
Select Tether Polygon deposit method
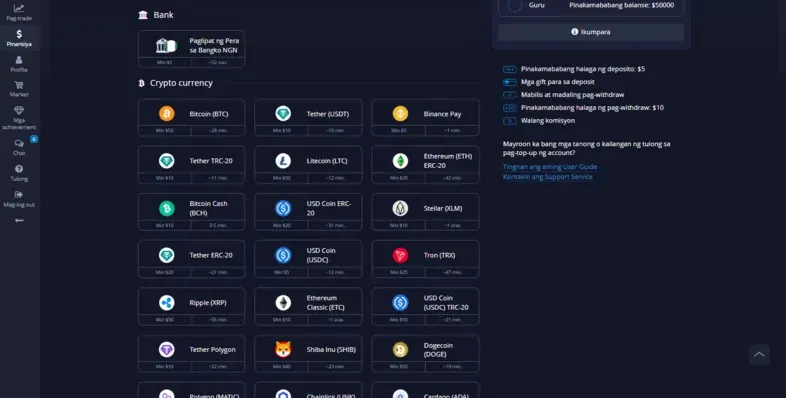tap(191, 354)
